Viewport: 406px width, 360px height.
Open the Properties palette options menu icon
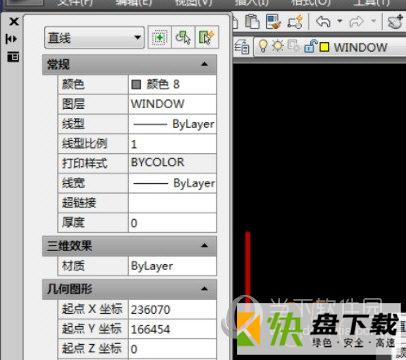tap(13, 57)
